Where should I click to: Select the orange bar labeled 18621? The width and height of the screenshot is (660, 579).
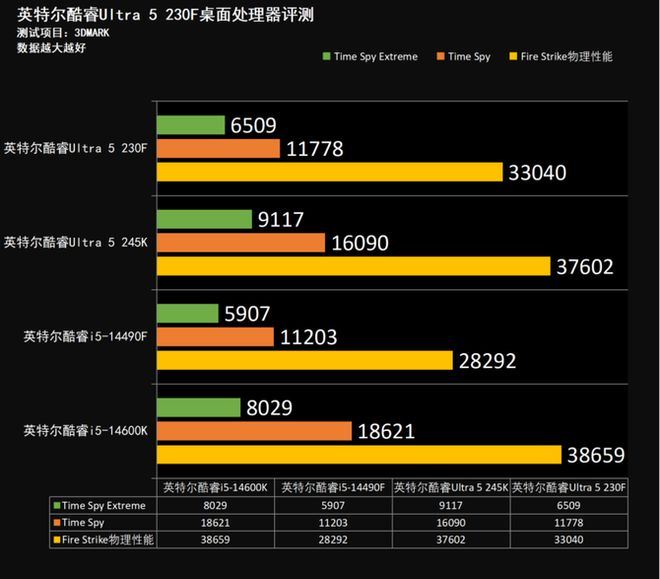point(254,431)
